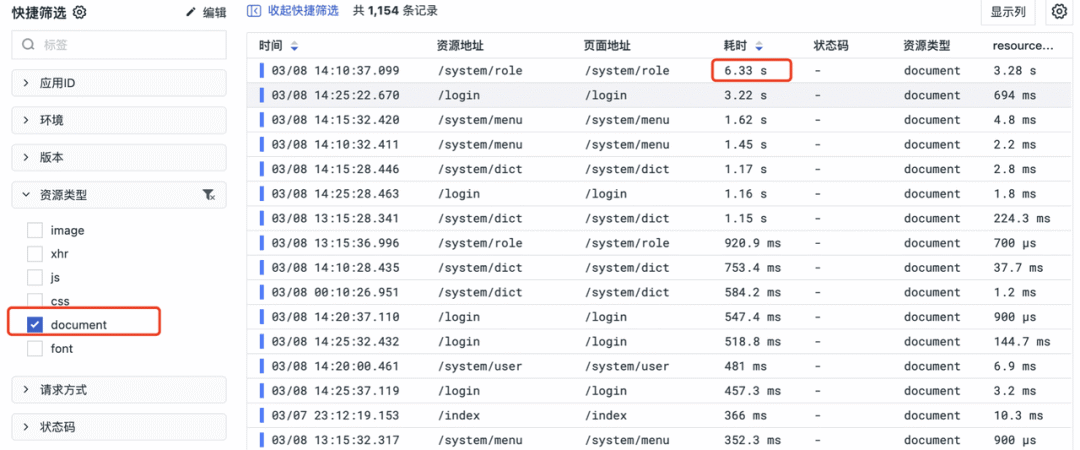Check the image resource type
Viewport: 1080px width, 450px height.
(x=34, y=231)
